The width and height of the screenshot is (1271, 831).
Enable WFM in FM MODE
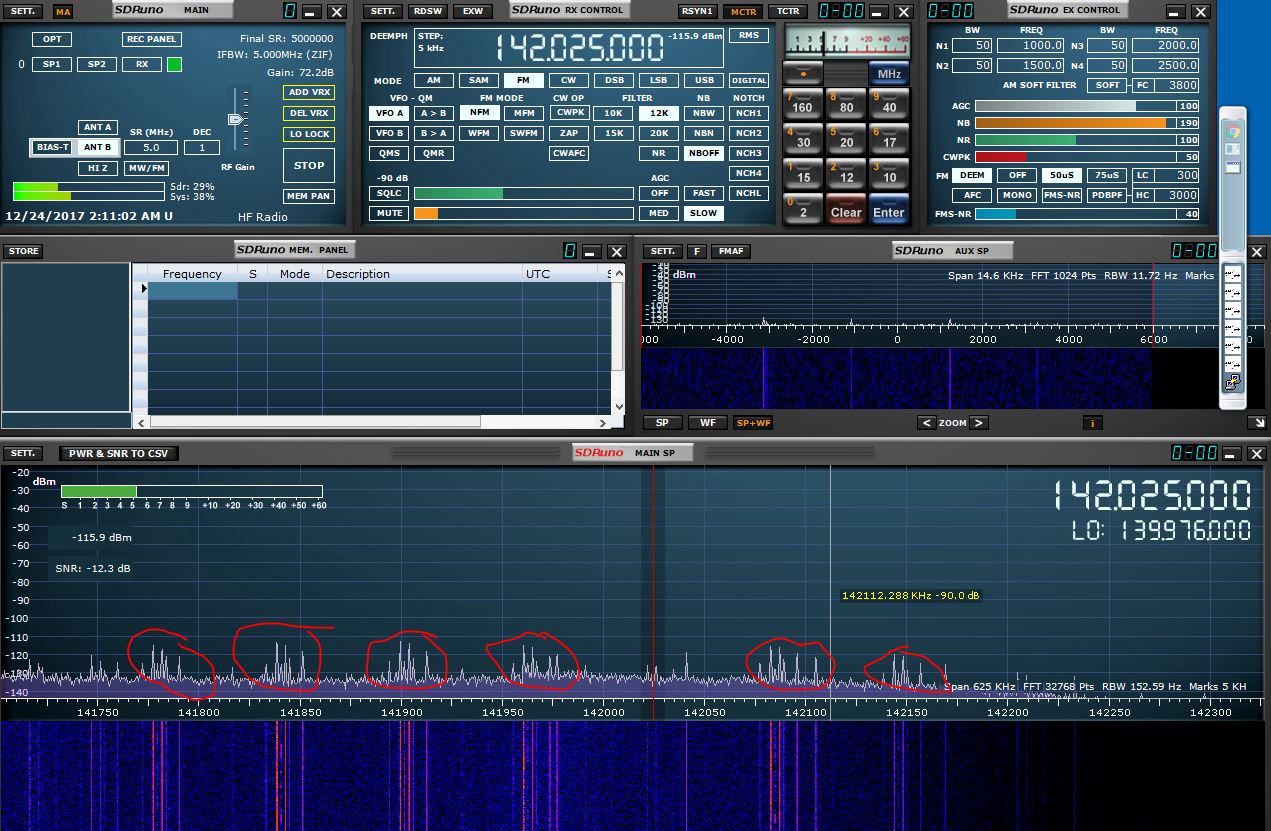(479, 133)
